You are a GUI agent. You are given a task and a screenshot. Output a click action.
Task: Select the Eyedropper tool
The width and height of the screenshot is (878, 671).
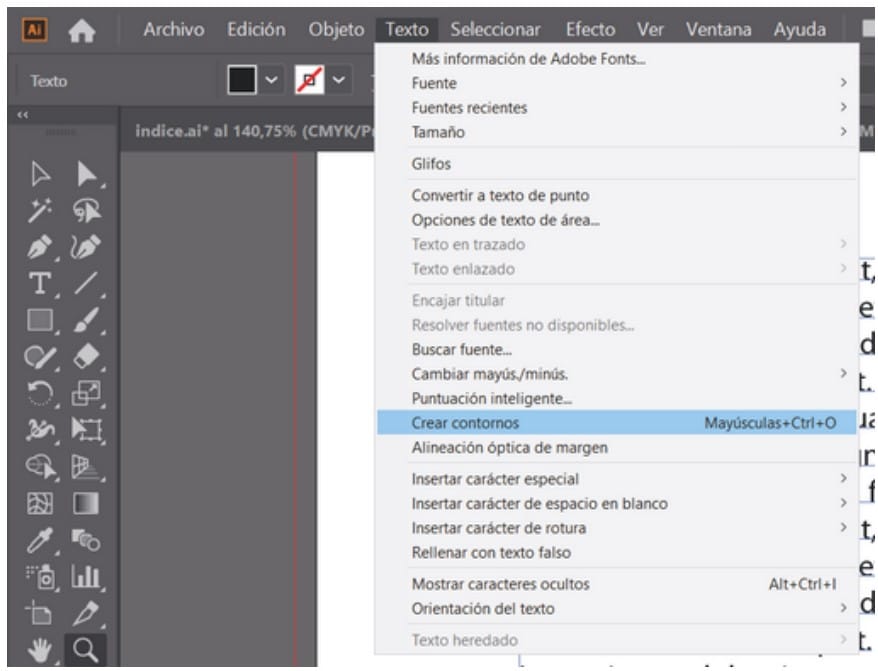[x=40, y=540]
